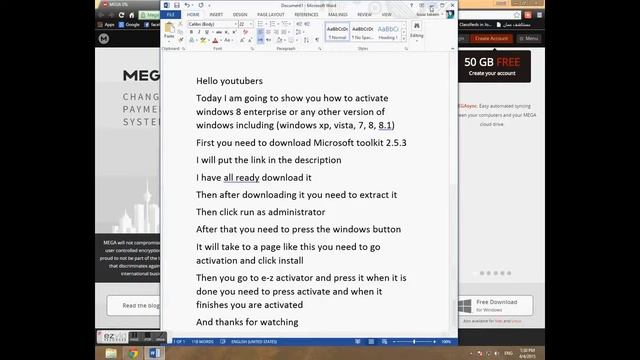The image size is (640, 360).
Task: Open the Change Case menu
Action: [x=228, y=40]
